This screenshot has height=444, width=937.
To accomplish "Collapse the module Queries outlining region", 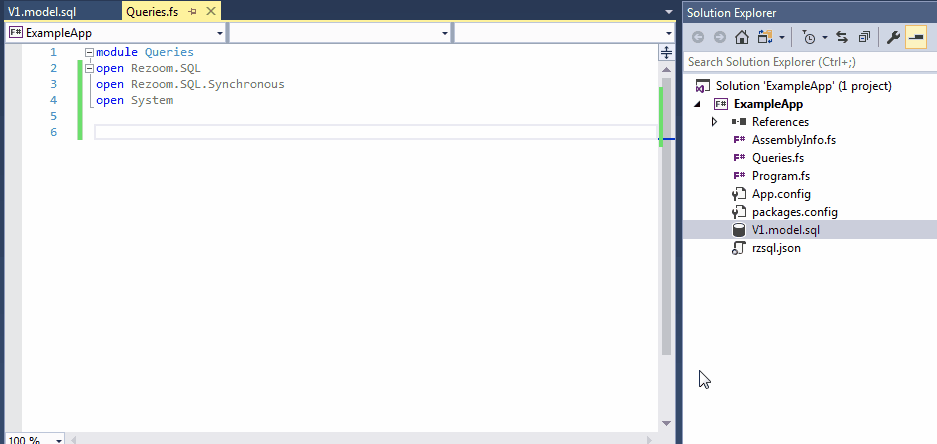I will pyautogui.click(x=90, y=52).
